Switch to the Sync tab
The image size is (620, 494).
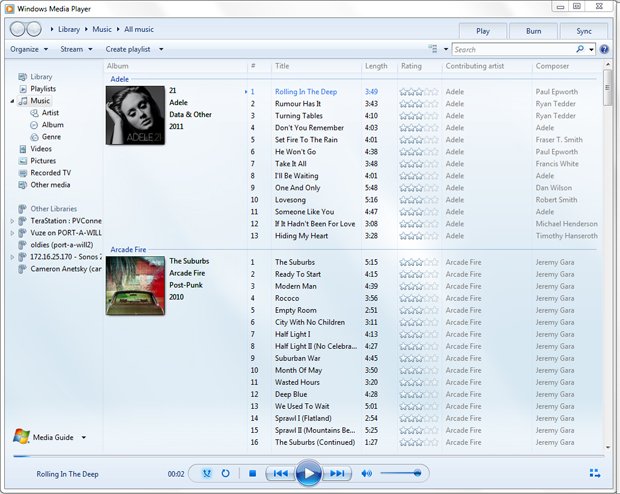click(584, 31)
